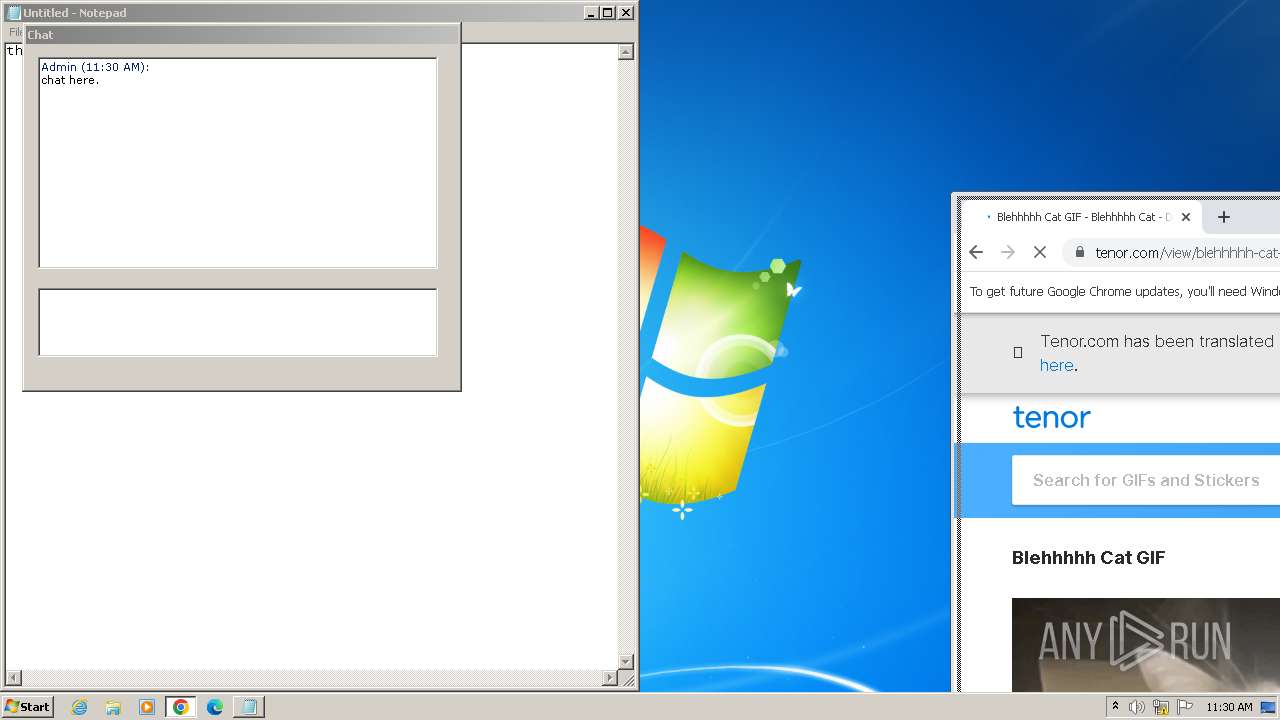Click the tenor logo
Screen dimensions: 1280x720
(x=1051, y=417)
